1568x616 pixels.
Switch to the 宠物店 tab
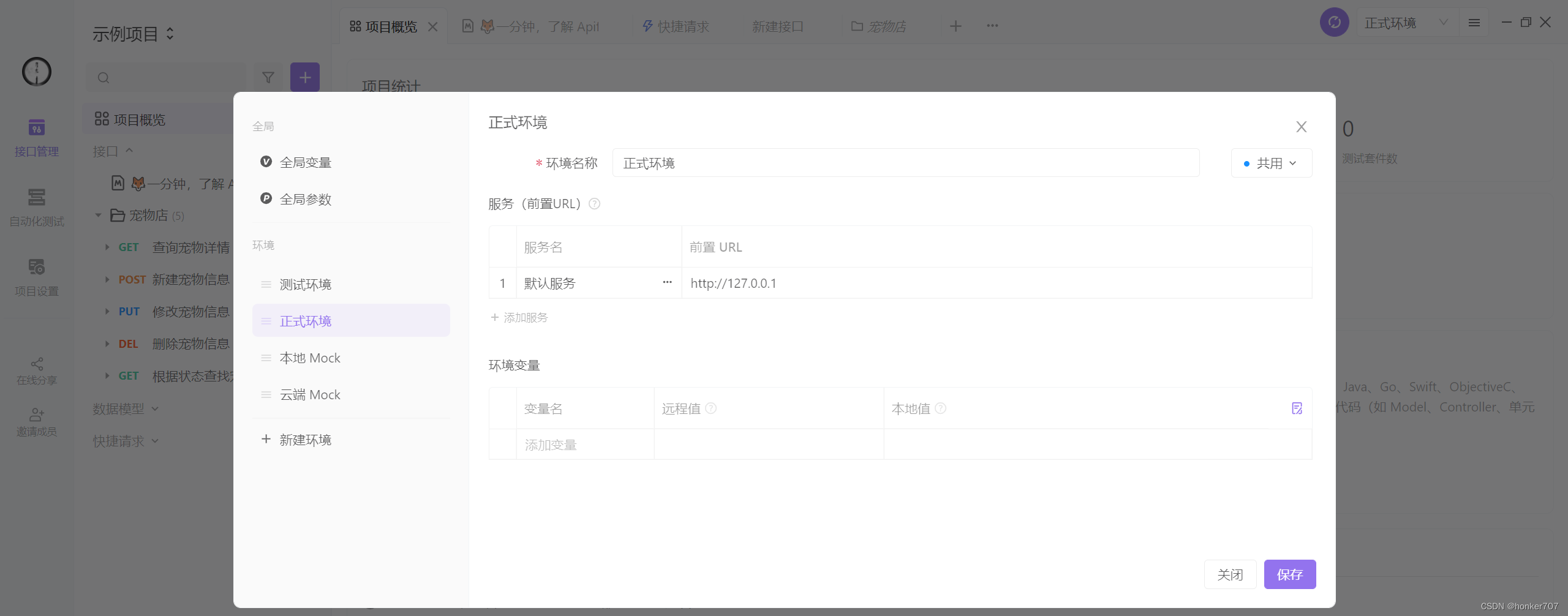coord(878,26)
